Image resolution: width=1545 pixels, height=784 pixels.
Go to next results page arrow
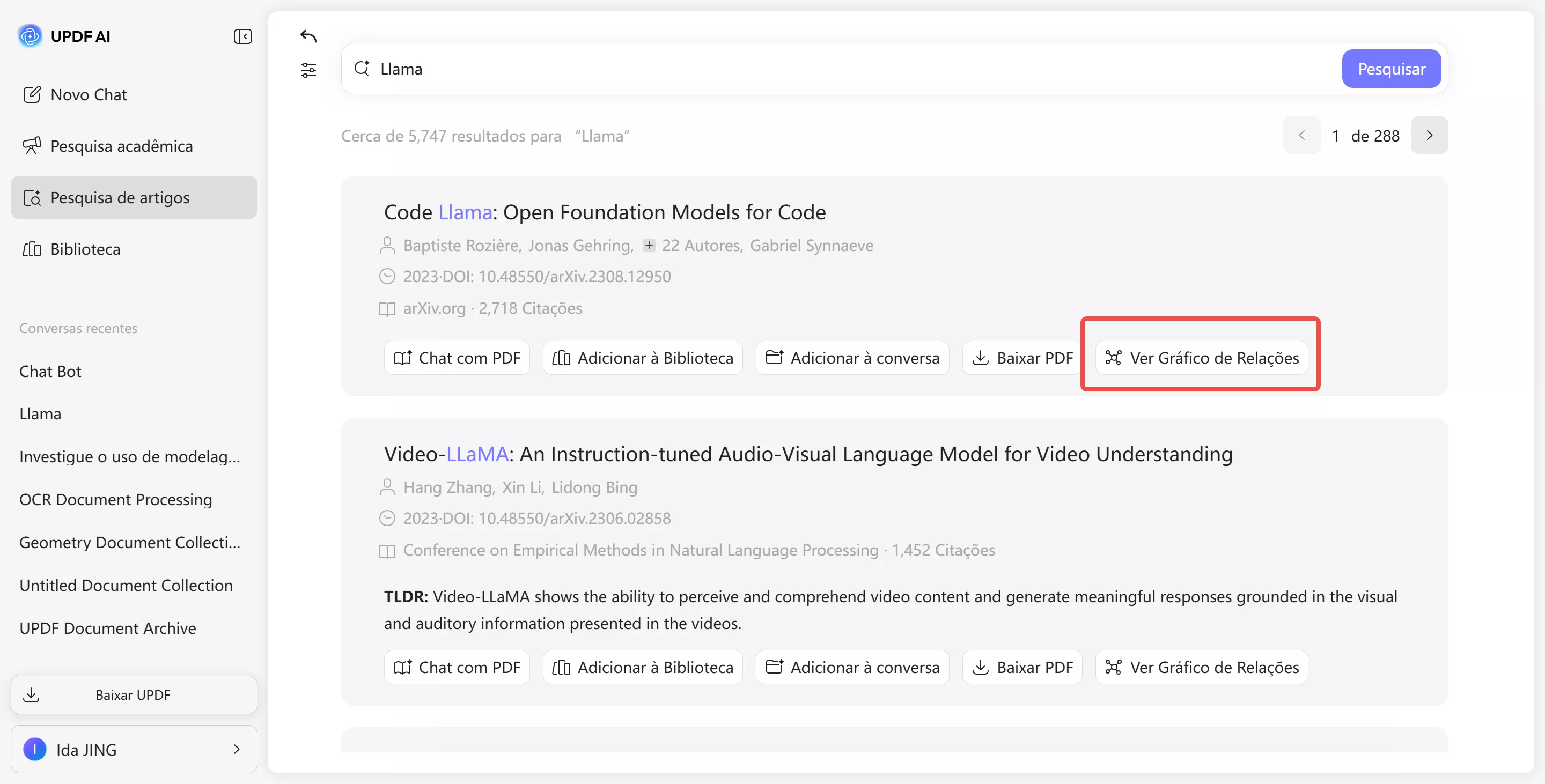(x=1429, y=136)
